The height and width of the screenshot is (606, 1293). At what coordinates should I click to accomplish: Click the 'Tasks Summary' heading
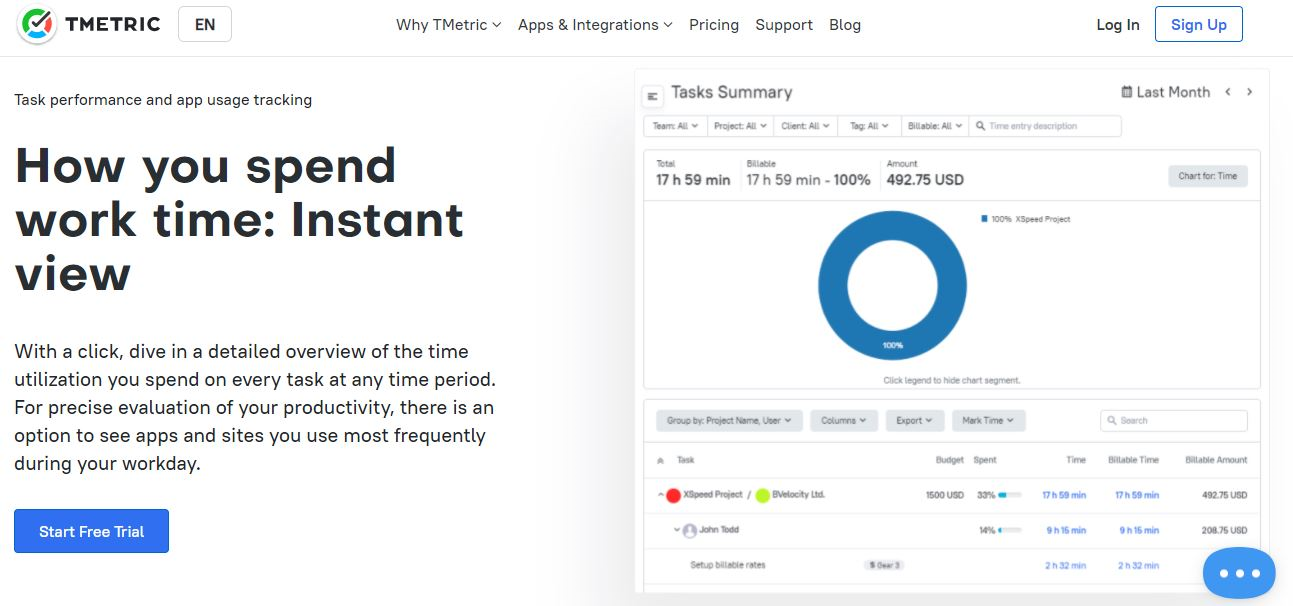731,92
